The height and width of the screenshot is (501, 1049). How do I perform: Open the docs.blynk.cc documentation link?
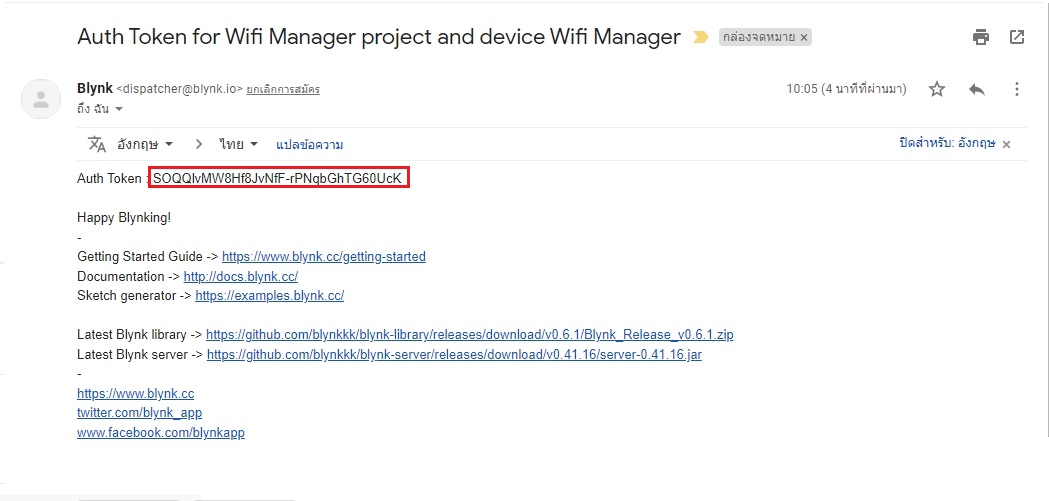tap(241, 276)
